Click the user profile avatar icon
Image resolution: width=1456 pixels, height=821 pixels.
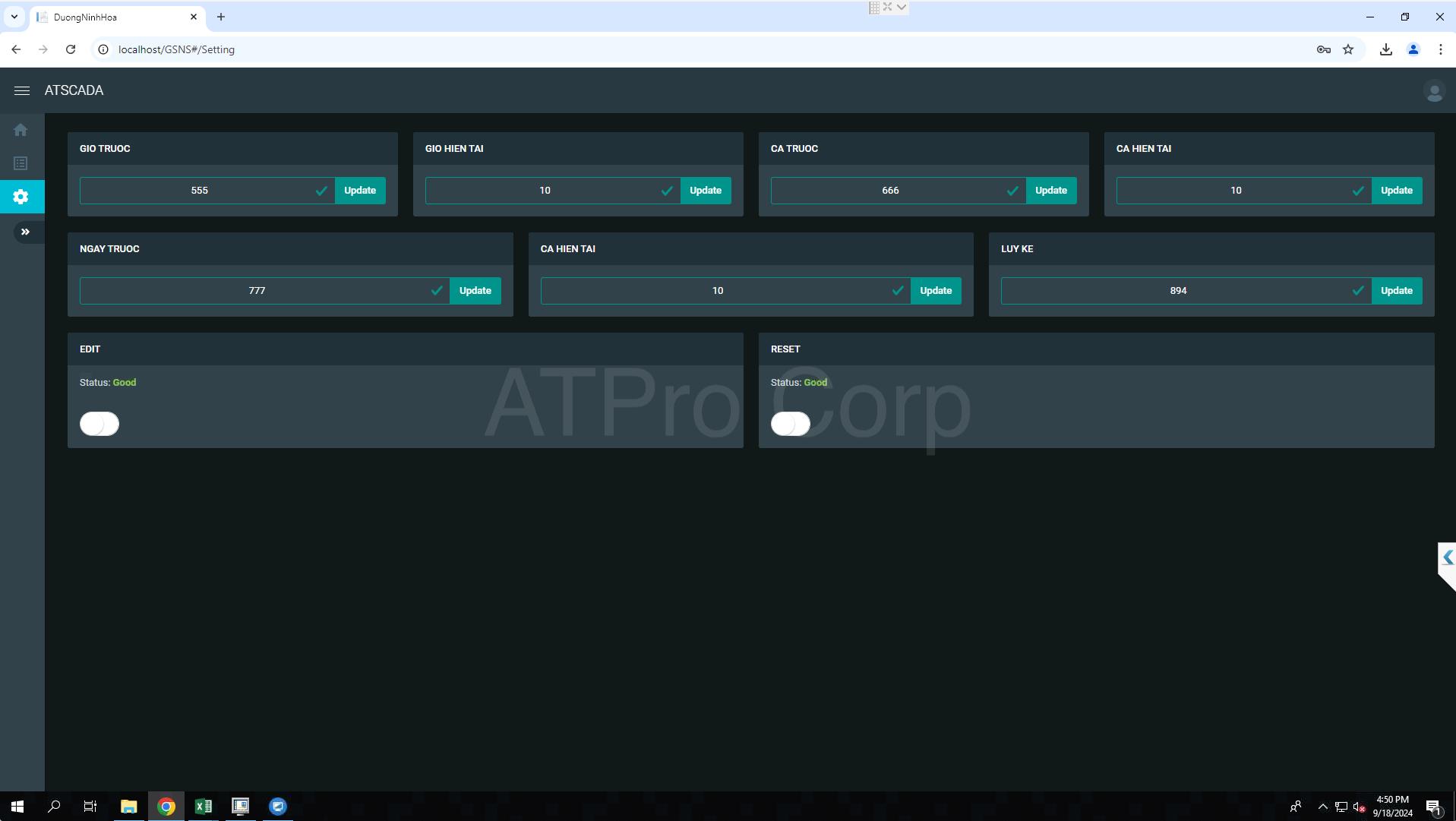1433,92
